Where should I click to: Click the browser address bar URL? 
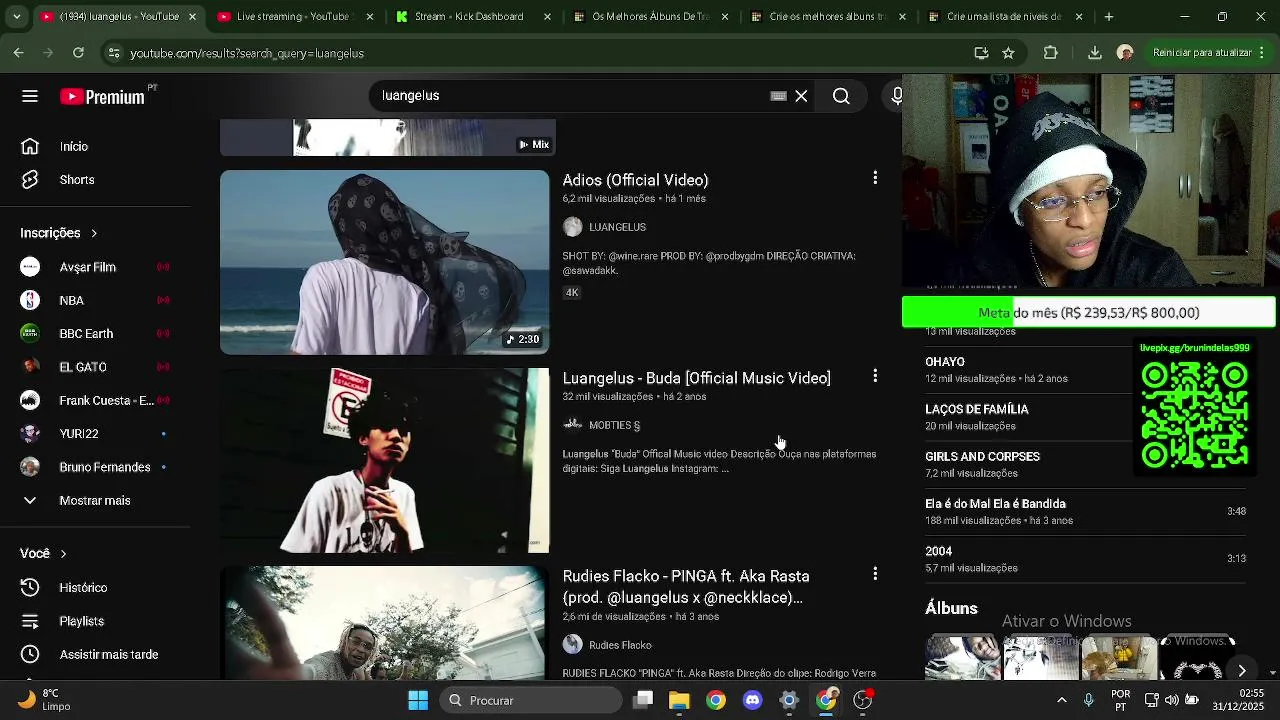click(x=247, y=53)
